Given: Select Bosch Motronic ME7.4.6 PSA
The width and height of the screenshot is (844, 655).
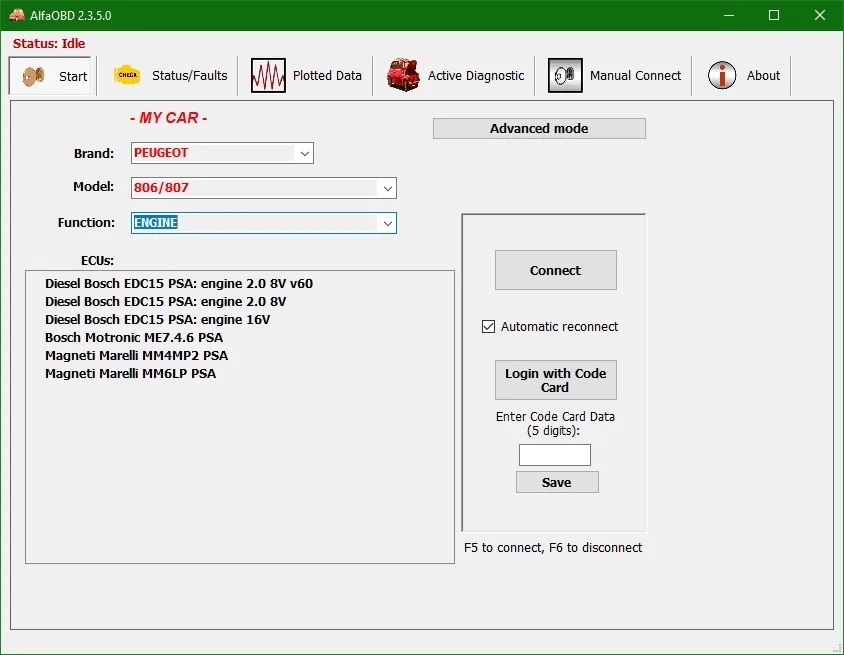Looking at the screenshot, I should point(133,337).
